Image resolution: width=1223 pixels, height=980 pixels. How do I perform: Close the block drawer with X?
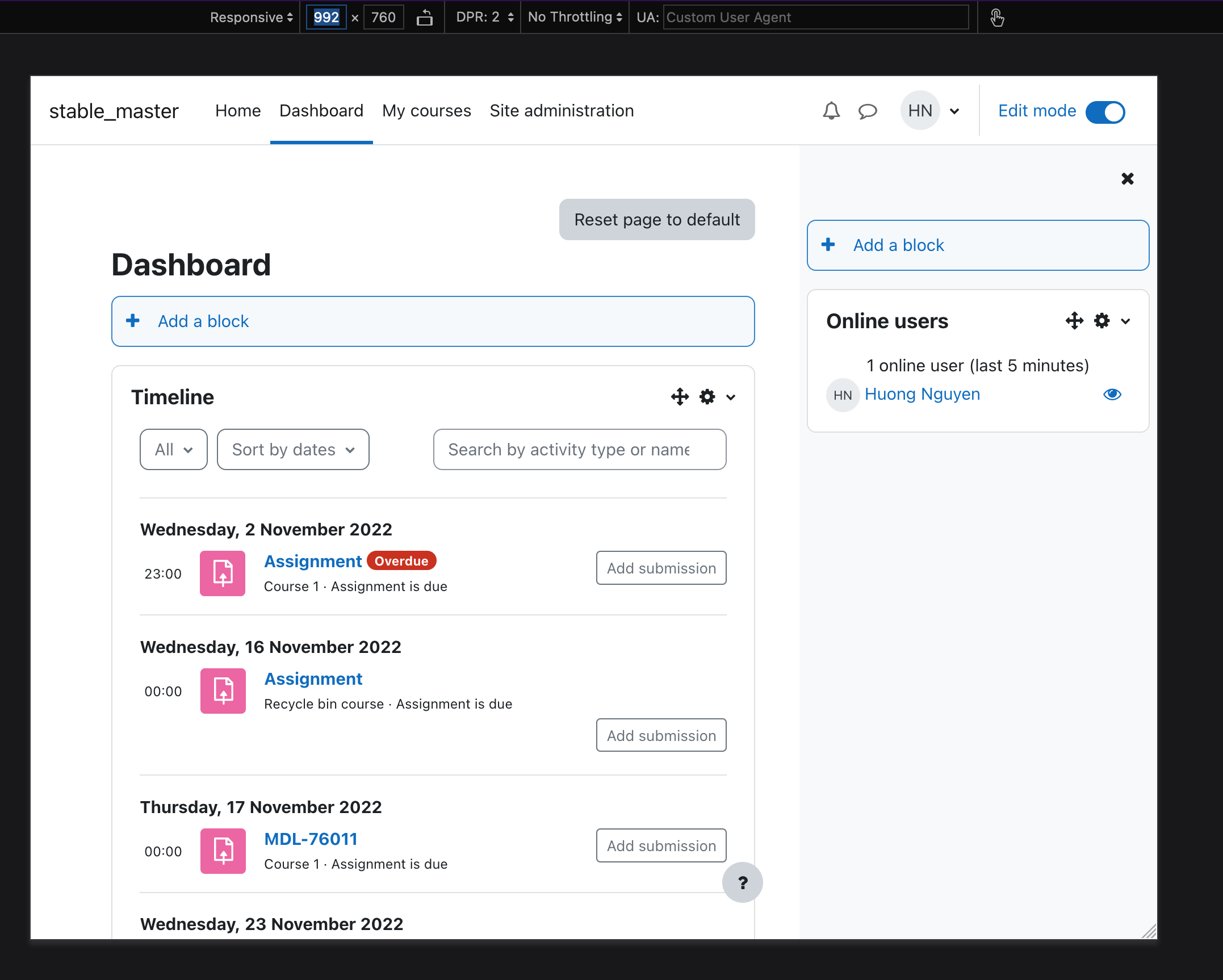(1128, 179)
